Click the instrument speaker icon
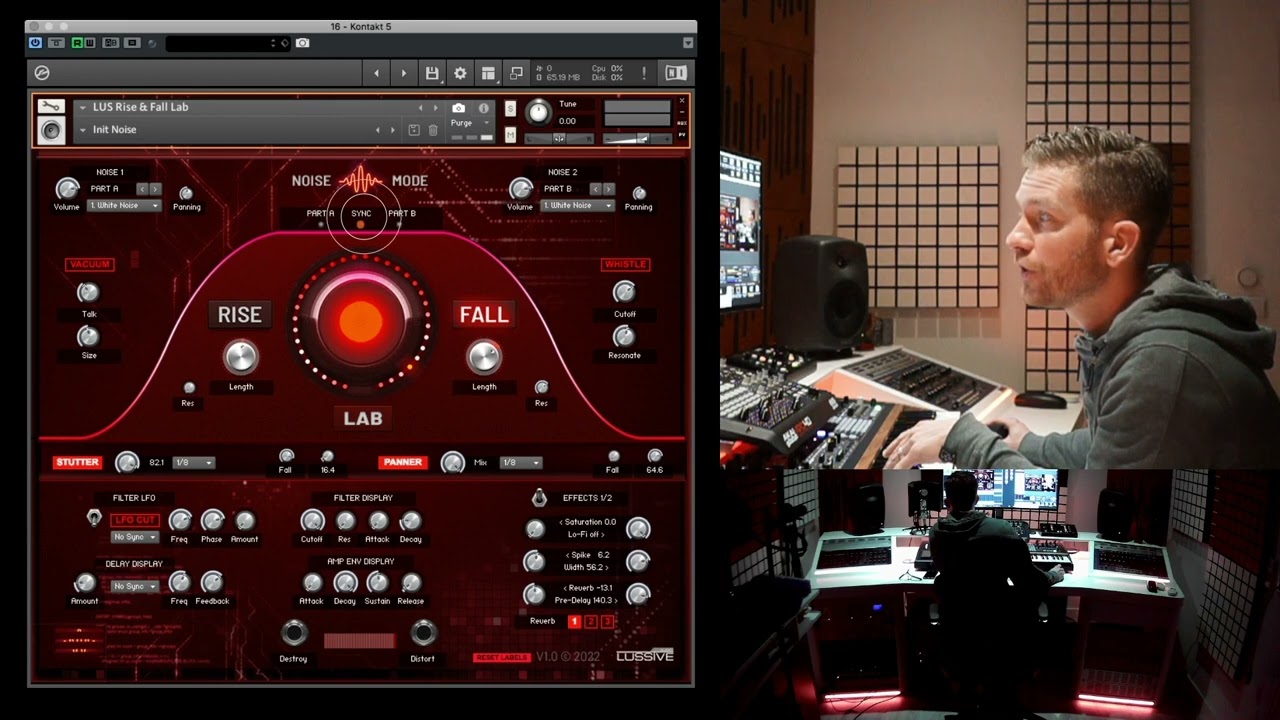The width and height of the screenshot is (1280, 720). [x=51, y=130]
